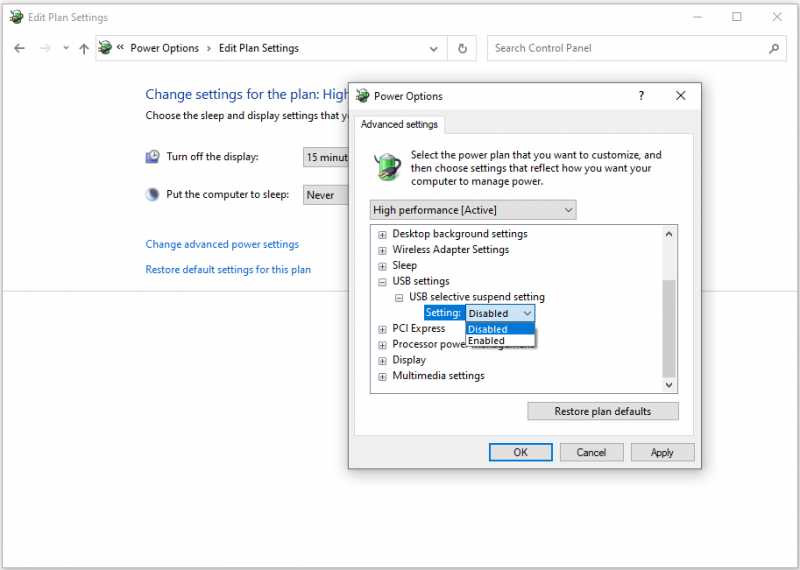Click the scroll up arrow of settings list
Viewport: 800px width, 570px height.
point(669,234)
